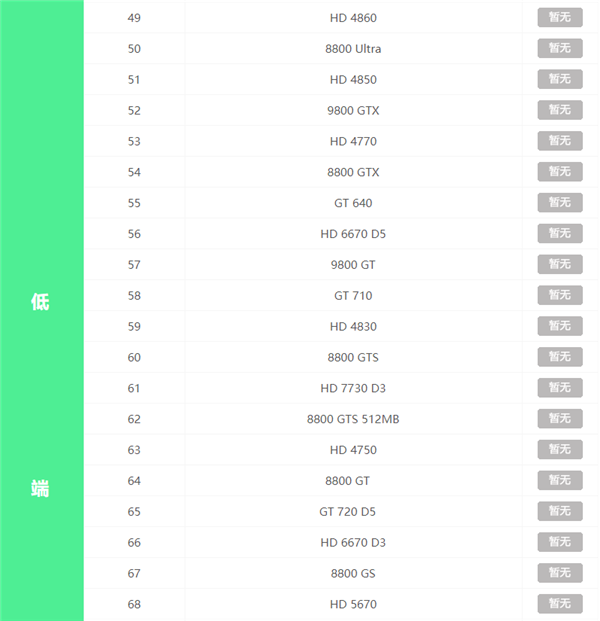Click the 暂无 button for HD 7730 D3

[559, 388]
